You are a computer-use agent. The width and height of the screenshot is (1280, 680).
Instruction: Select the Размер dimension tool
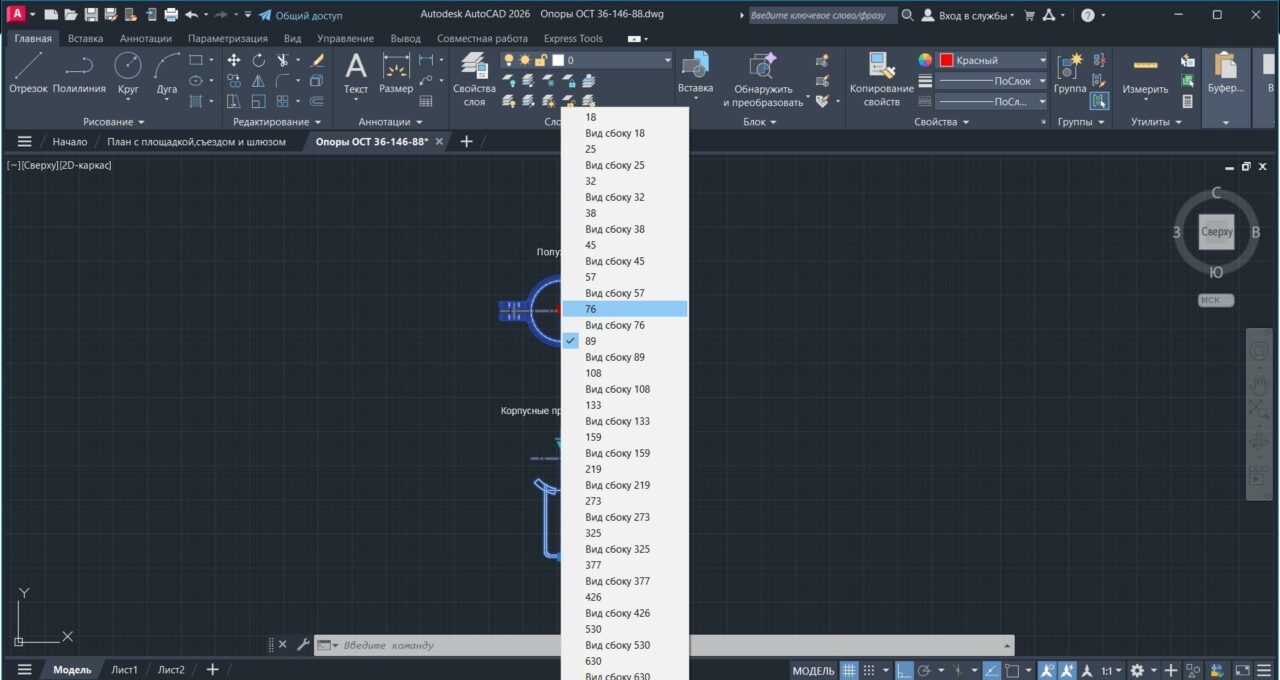pos(396,73)
